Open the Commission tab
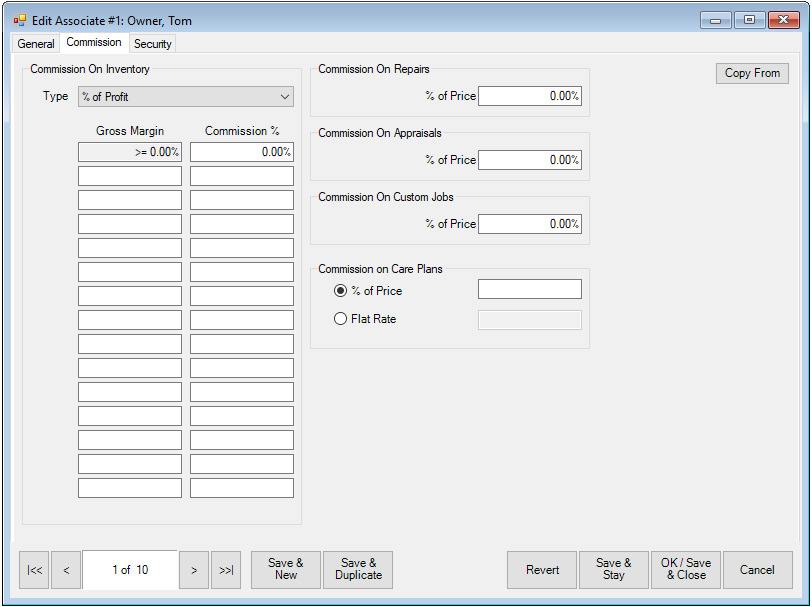 94,43
